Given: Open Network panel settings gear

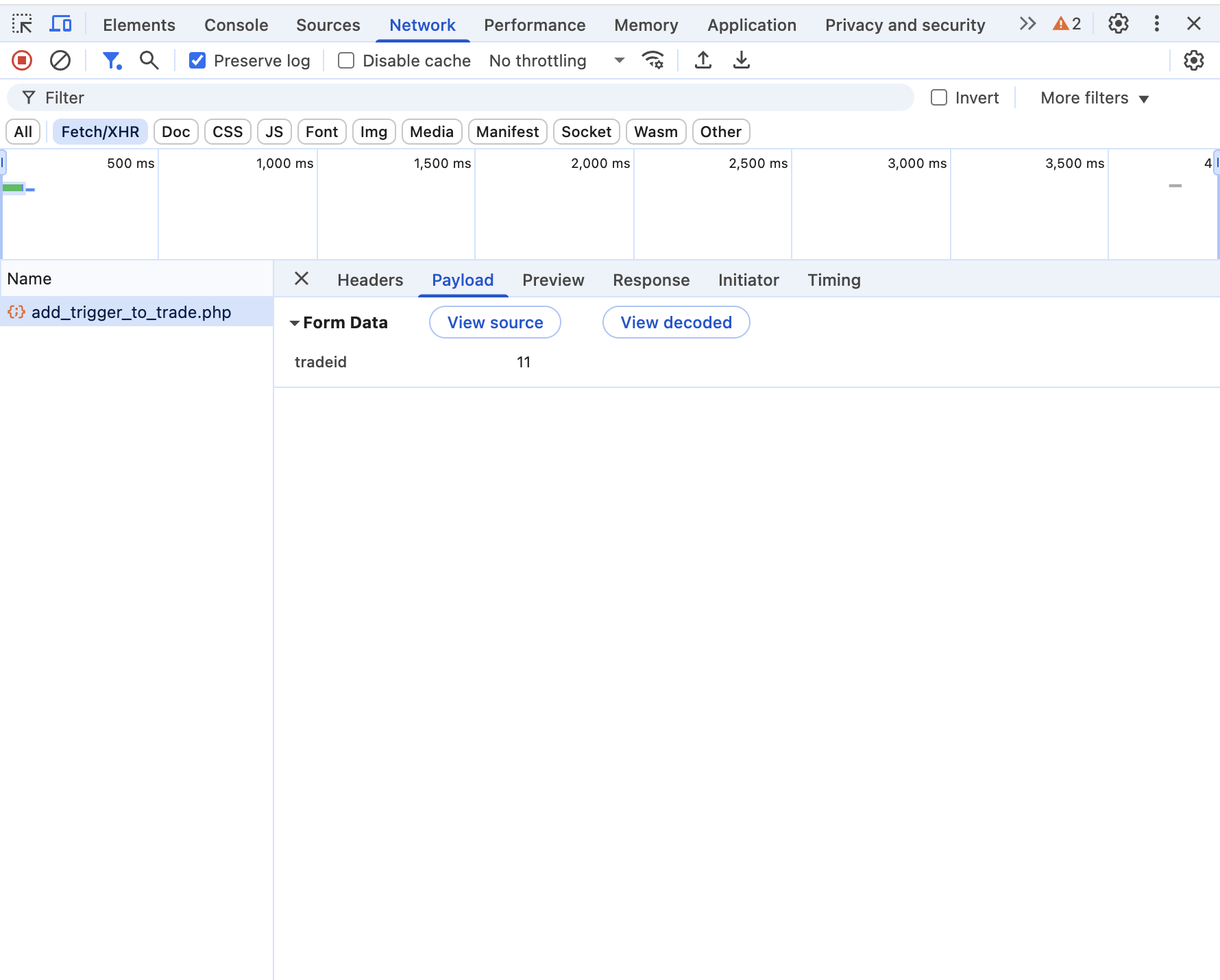Looking at the screenshot, I should coord(1193,61).
